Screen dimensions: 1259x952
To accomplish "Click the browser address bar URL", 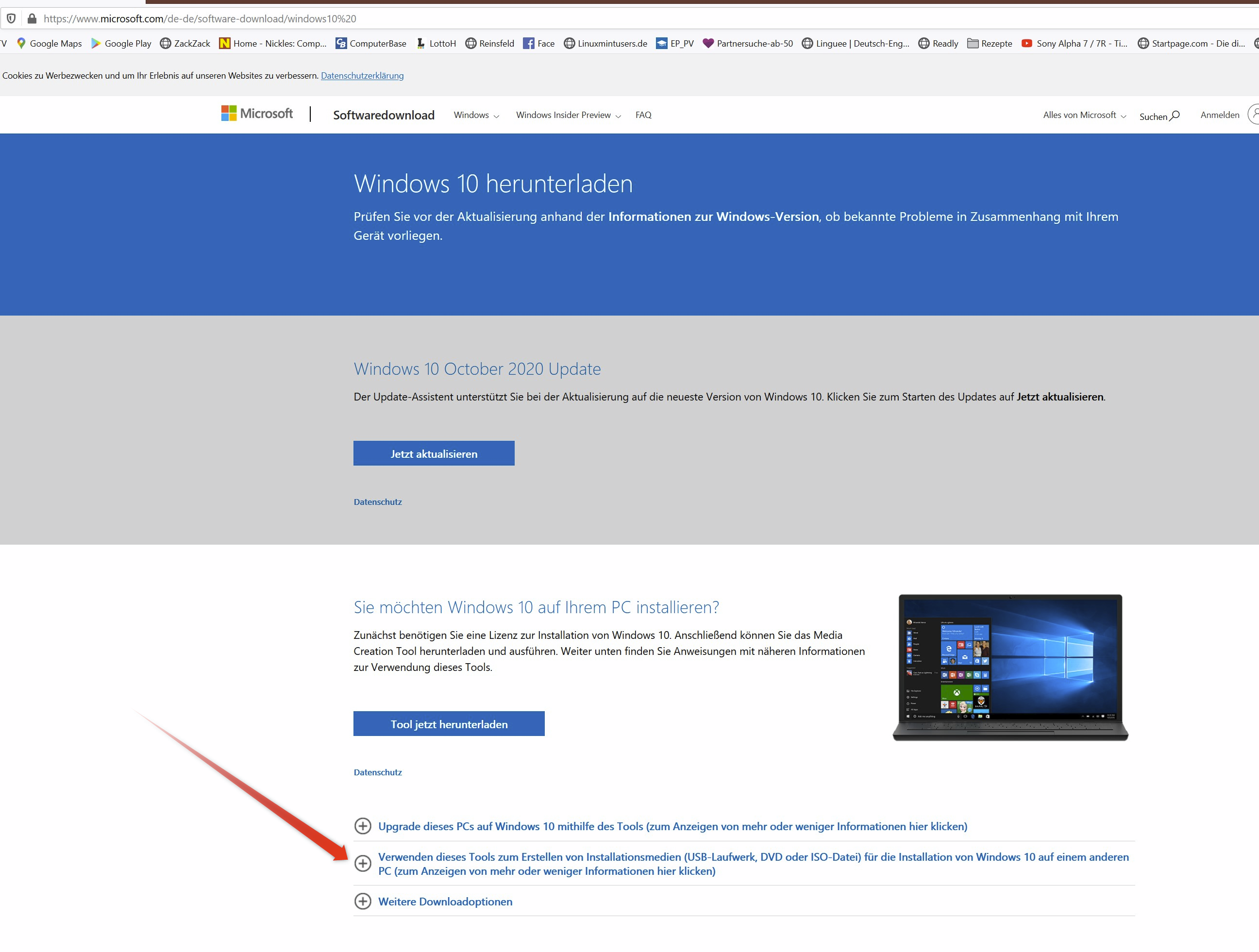I will coord(200,18).
